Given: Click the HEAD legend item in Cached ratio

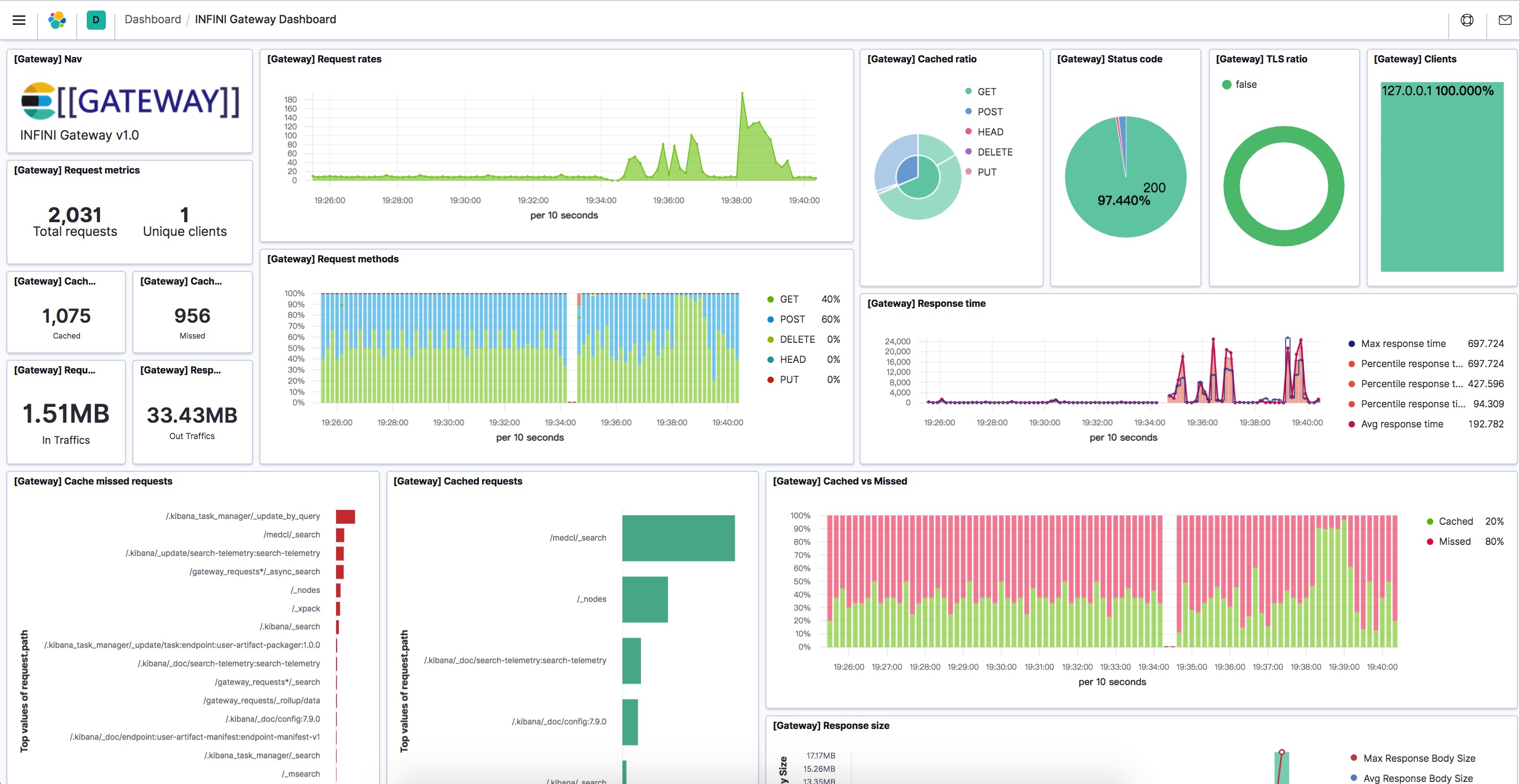Looking at the screenshot, I should 983,132.
